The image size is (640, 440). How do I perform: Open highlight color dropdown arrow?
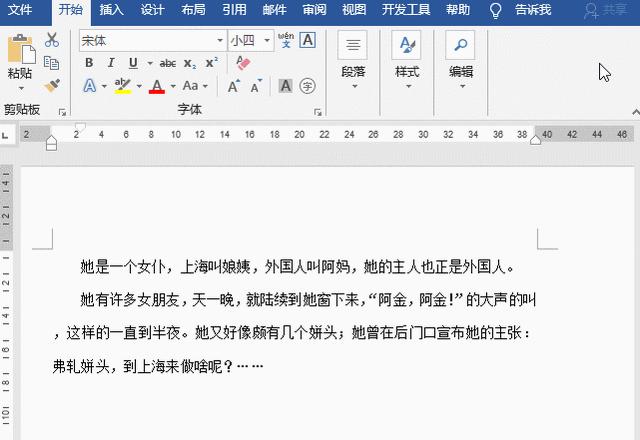[x=139, y=86]
